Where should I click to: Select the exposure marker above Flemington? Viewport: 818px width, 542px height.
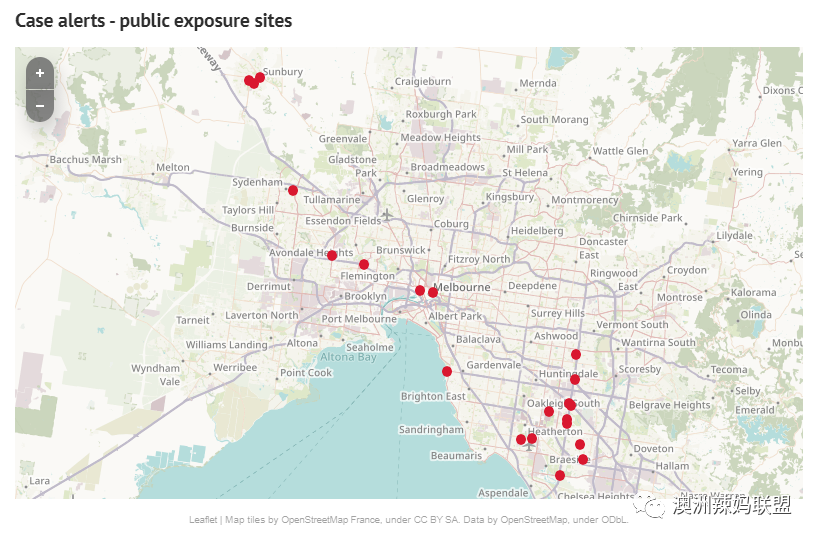tap(364, 264)
